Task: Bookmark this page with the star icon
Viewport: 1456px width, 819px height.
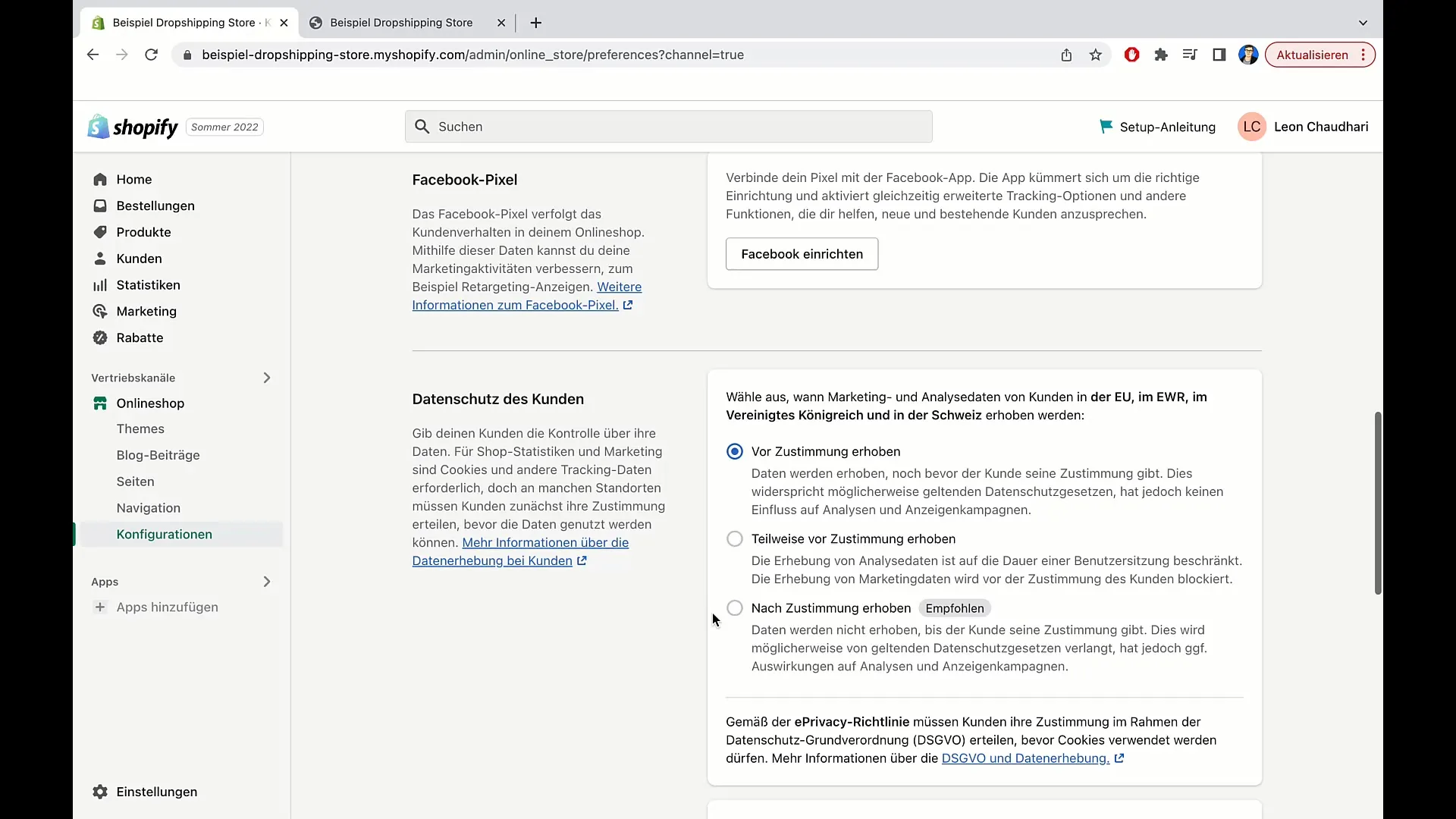Action: tap(1095, 55)
